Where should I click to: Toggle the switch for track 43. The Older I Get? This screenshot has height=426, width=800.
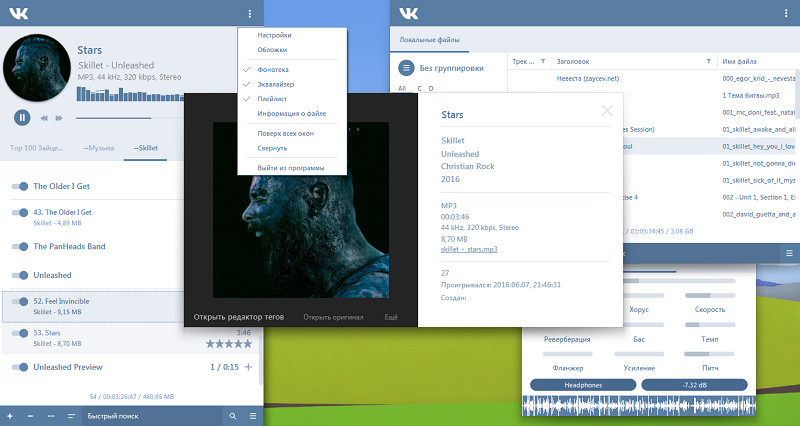(20, 212)
